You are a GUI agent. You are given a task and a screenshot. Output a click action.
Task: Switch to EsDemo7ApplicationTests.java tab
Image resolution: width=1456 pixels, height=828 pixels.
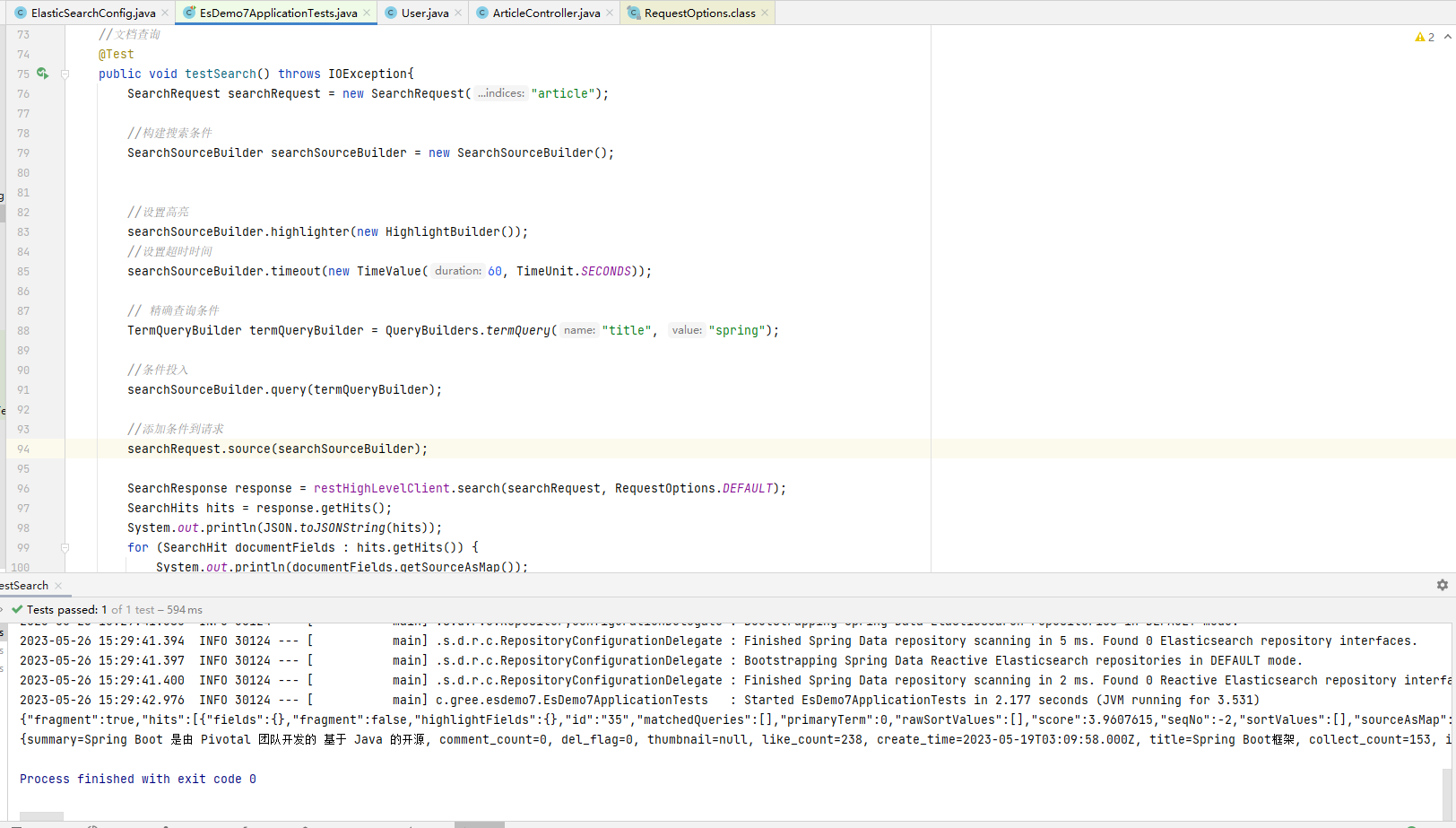278,13
